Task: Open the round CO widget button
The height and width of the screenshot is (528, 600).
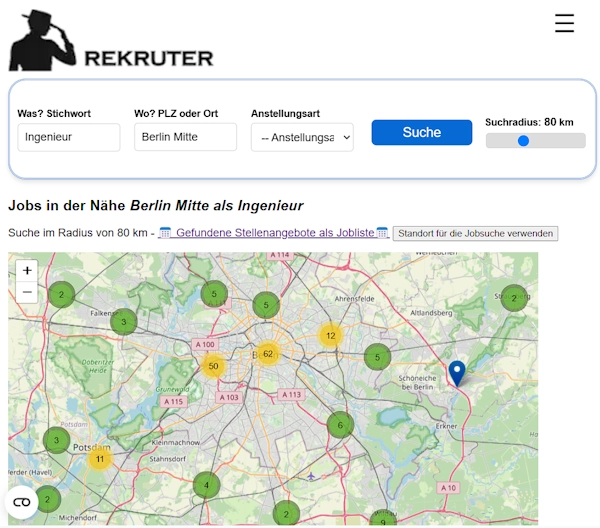Action: click(21, 502)
